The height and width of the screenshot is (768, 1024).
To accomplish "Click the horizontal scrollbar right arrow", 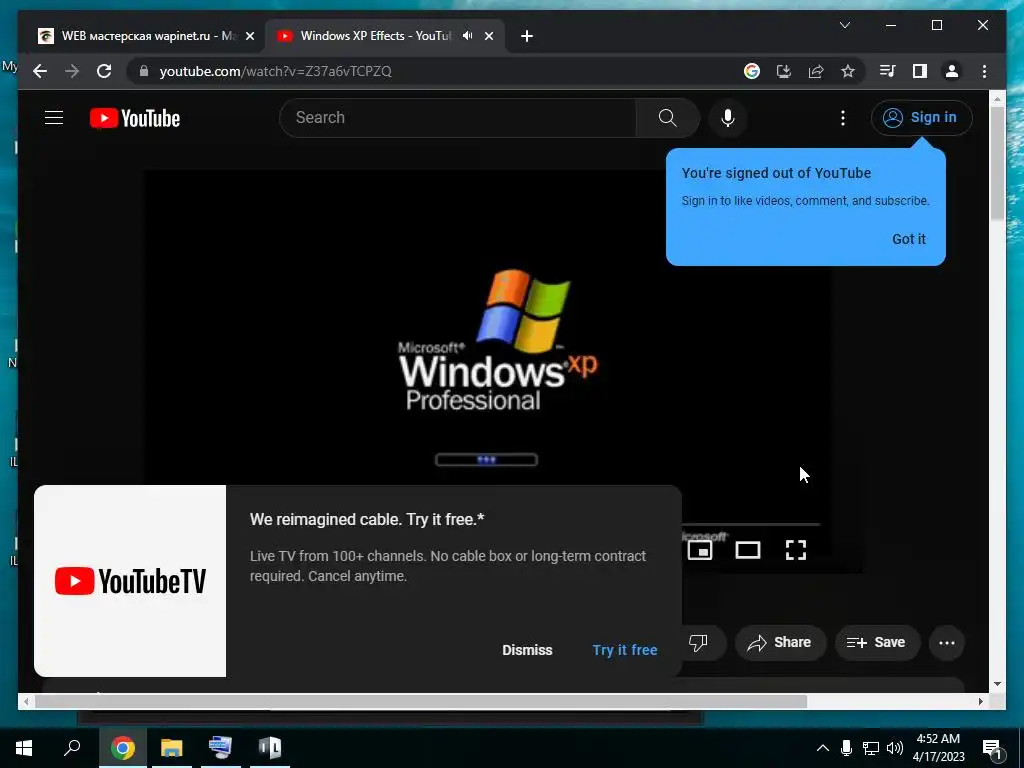I will pos(980,701).
